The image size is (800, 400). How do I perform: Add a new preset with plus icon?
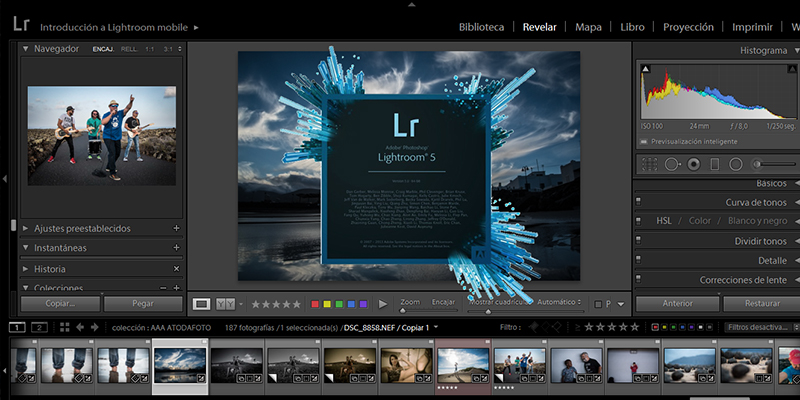[x=177, y=229]
